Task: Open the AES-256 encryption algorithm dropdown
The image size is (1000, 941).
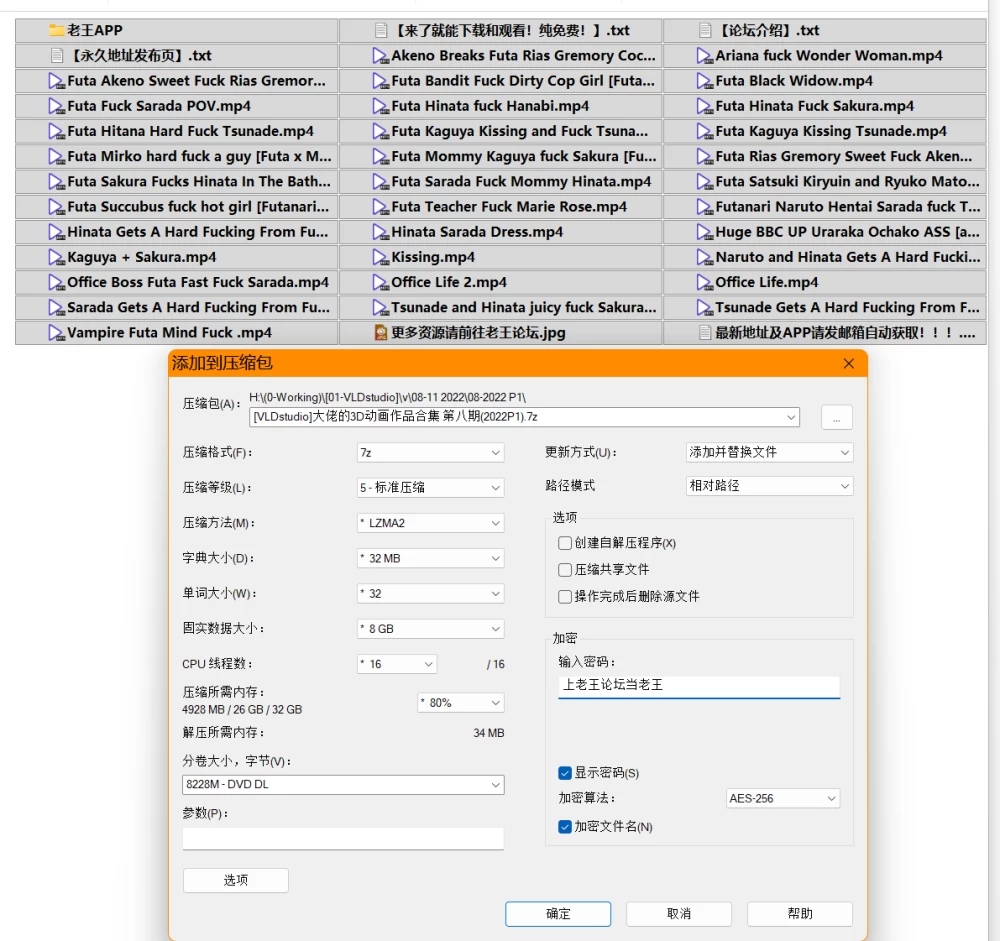Action: coord(783,798)
